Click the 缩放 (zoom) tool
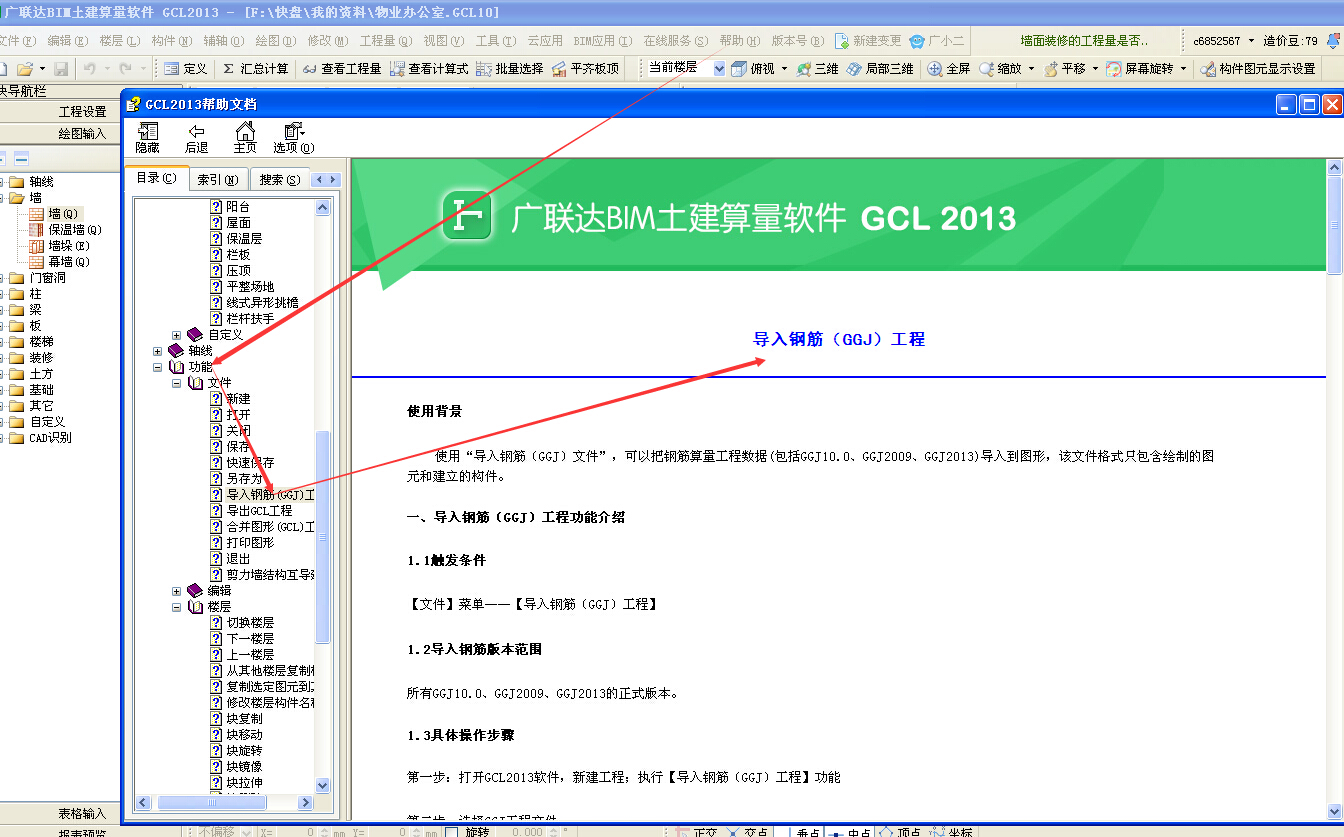 tap(1000, 69)
